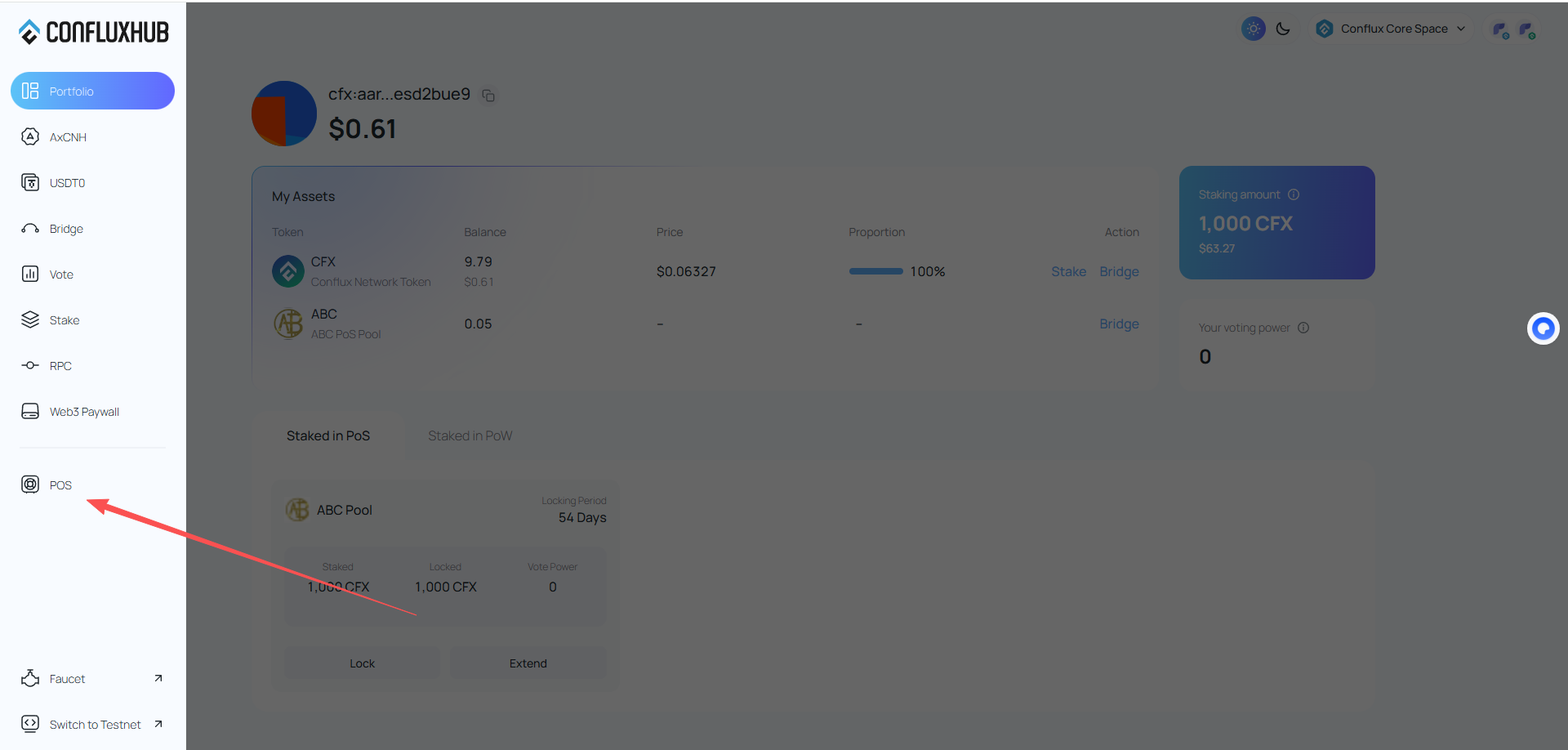1568x750 pixels.
Task: Open the AxCNH sidebar item
Action: pyautogui.click(x=68, y=137)
